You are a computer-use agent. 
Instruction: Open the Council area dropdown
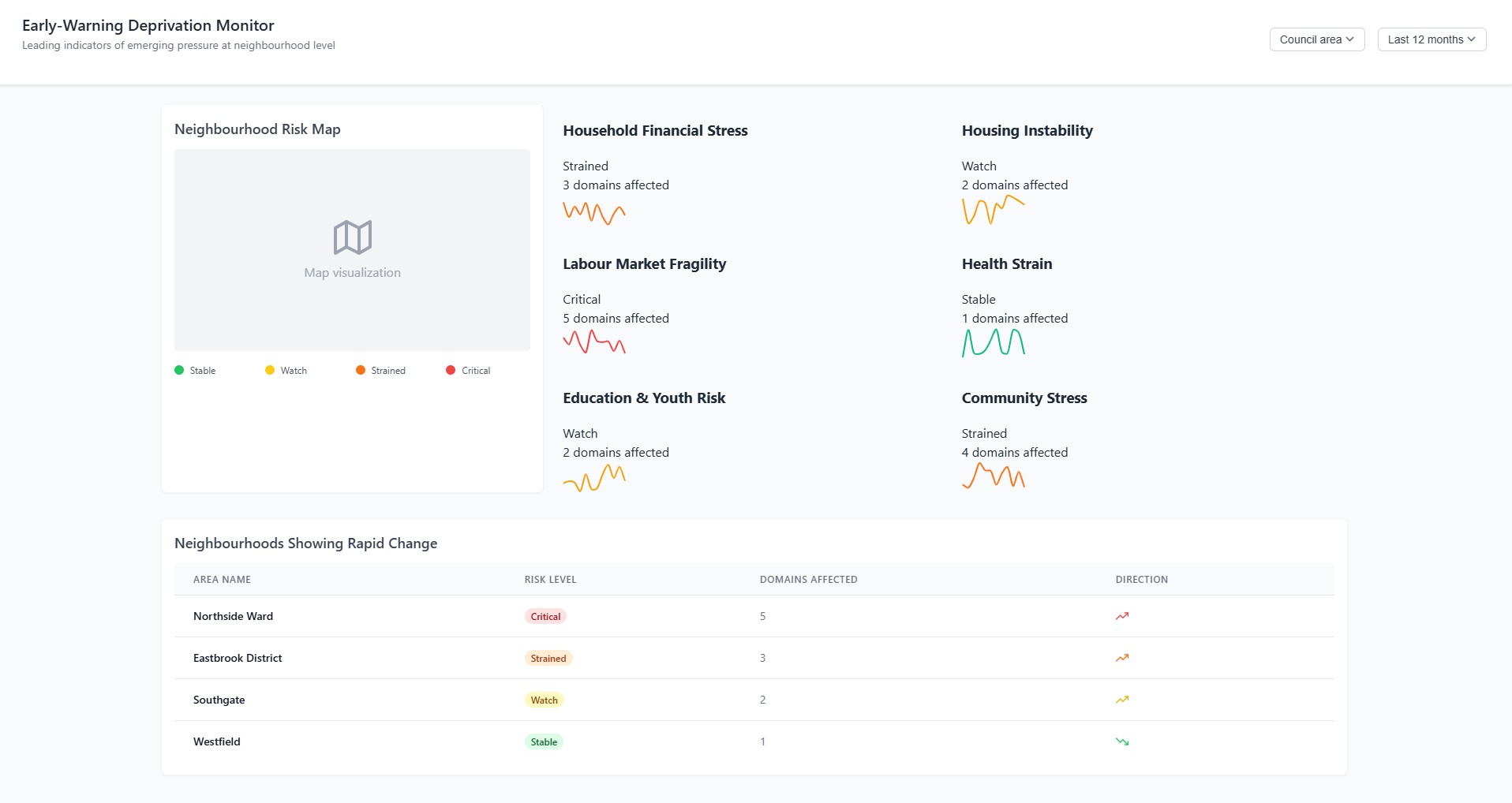pos(1316,39)
